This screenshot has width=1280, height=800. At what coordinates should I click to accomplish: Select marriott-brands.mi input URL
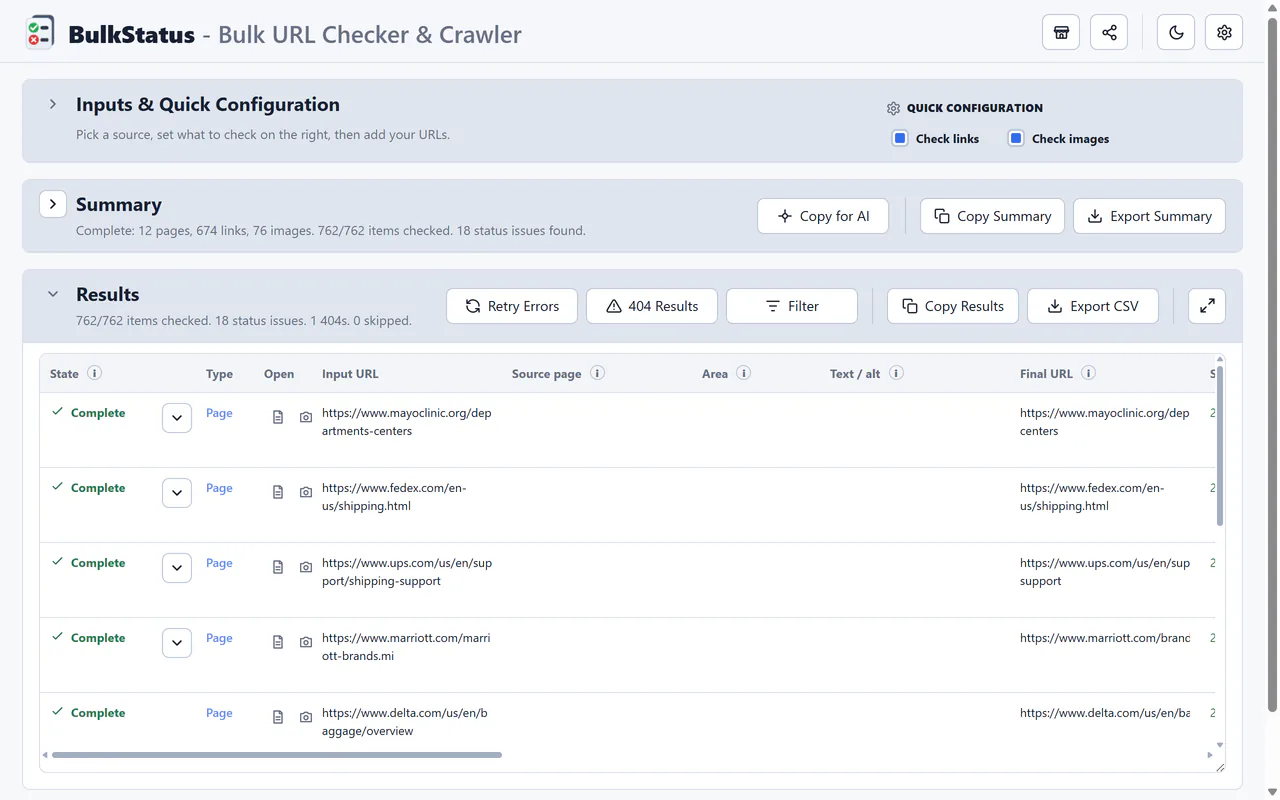406,647
